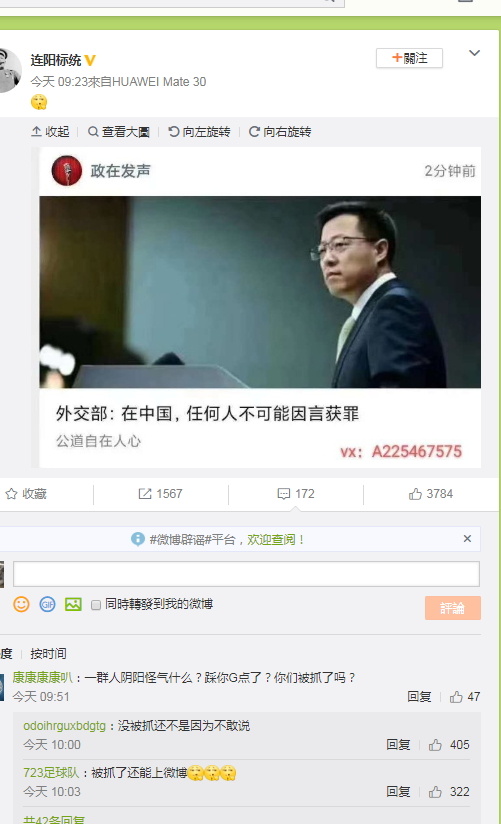Insert a picture with the image icon
This screenshot has width=501, height=824.
tap(73, 604)
